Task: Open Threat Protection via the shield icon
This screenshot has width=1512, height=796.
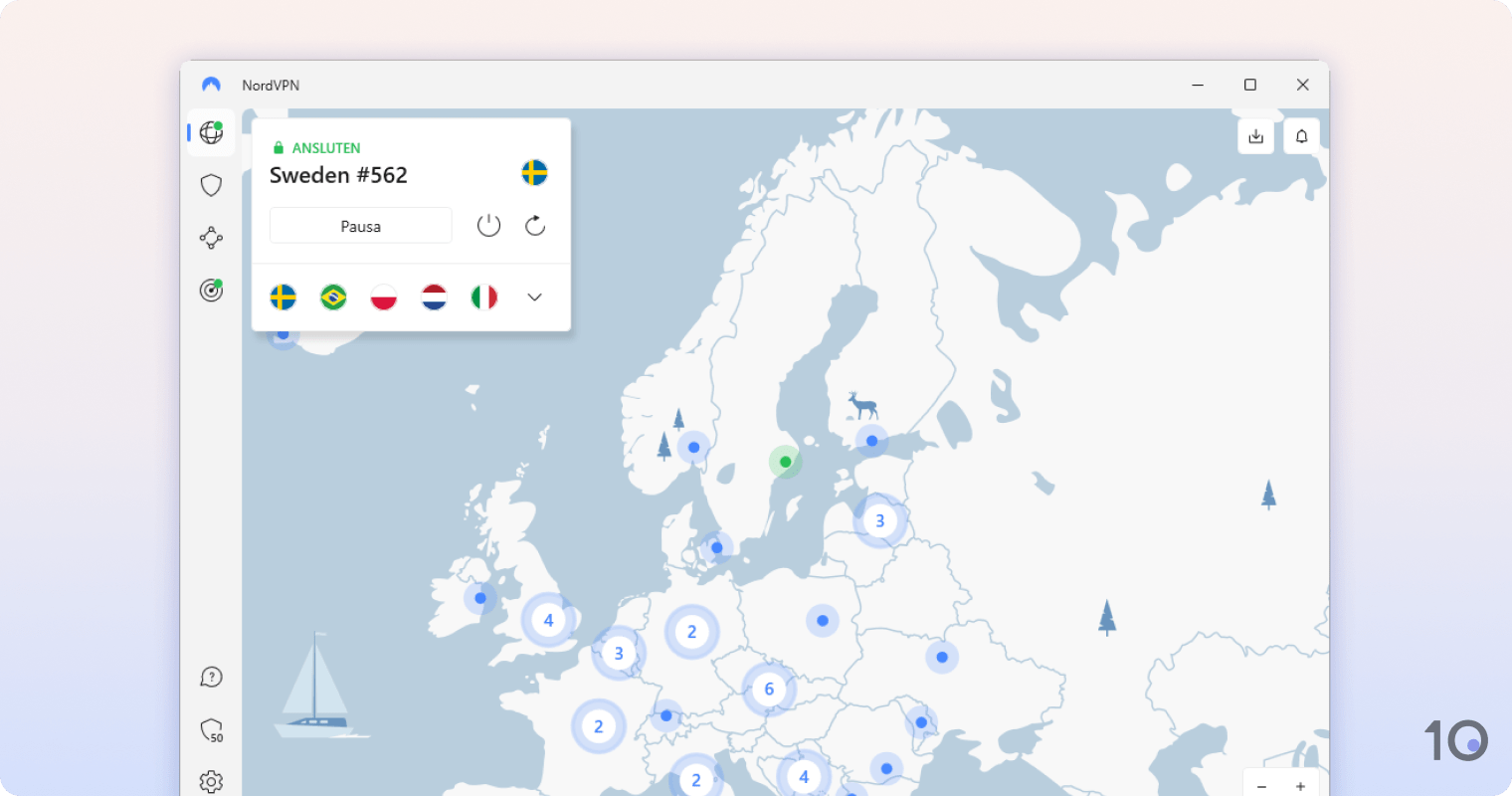Action: click(210, 184)
